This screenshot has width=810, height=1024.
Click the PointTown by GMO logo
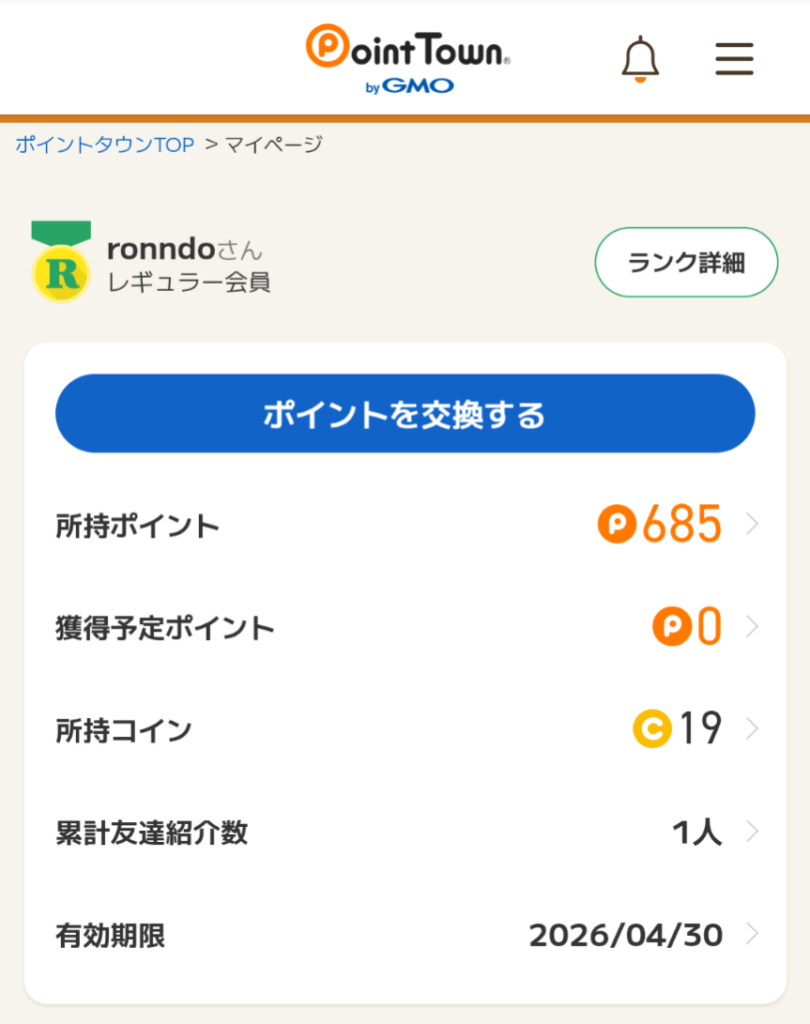point(408,58)
